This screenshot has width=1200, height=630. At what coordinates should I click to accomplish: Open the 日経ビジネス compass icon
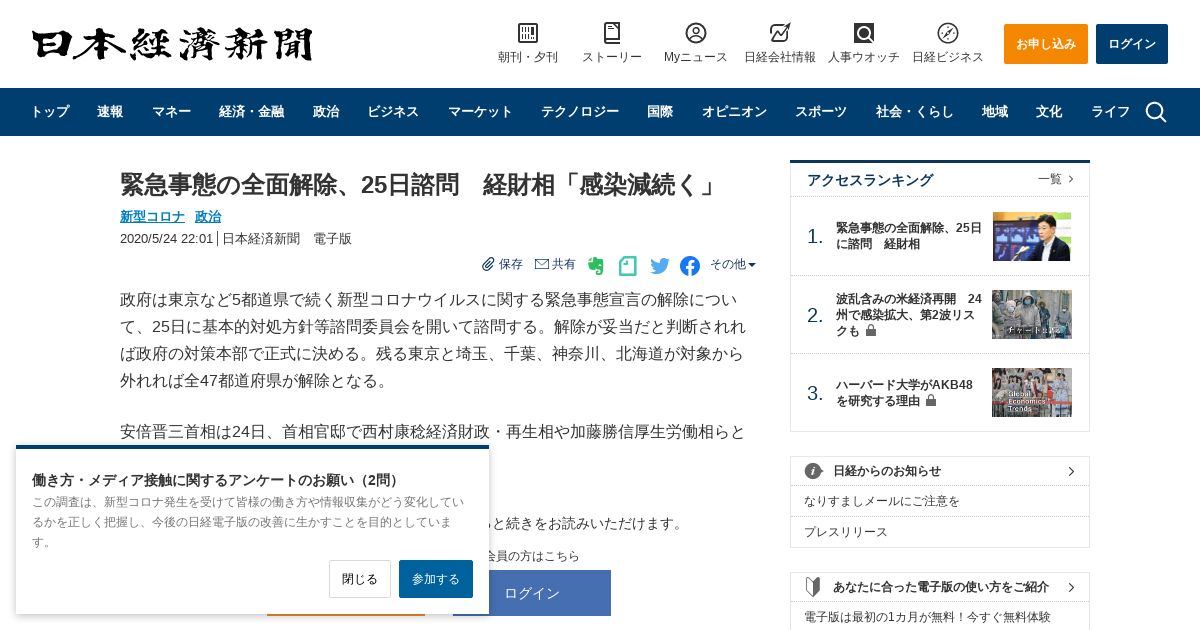pos(948,33)
